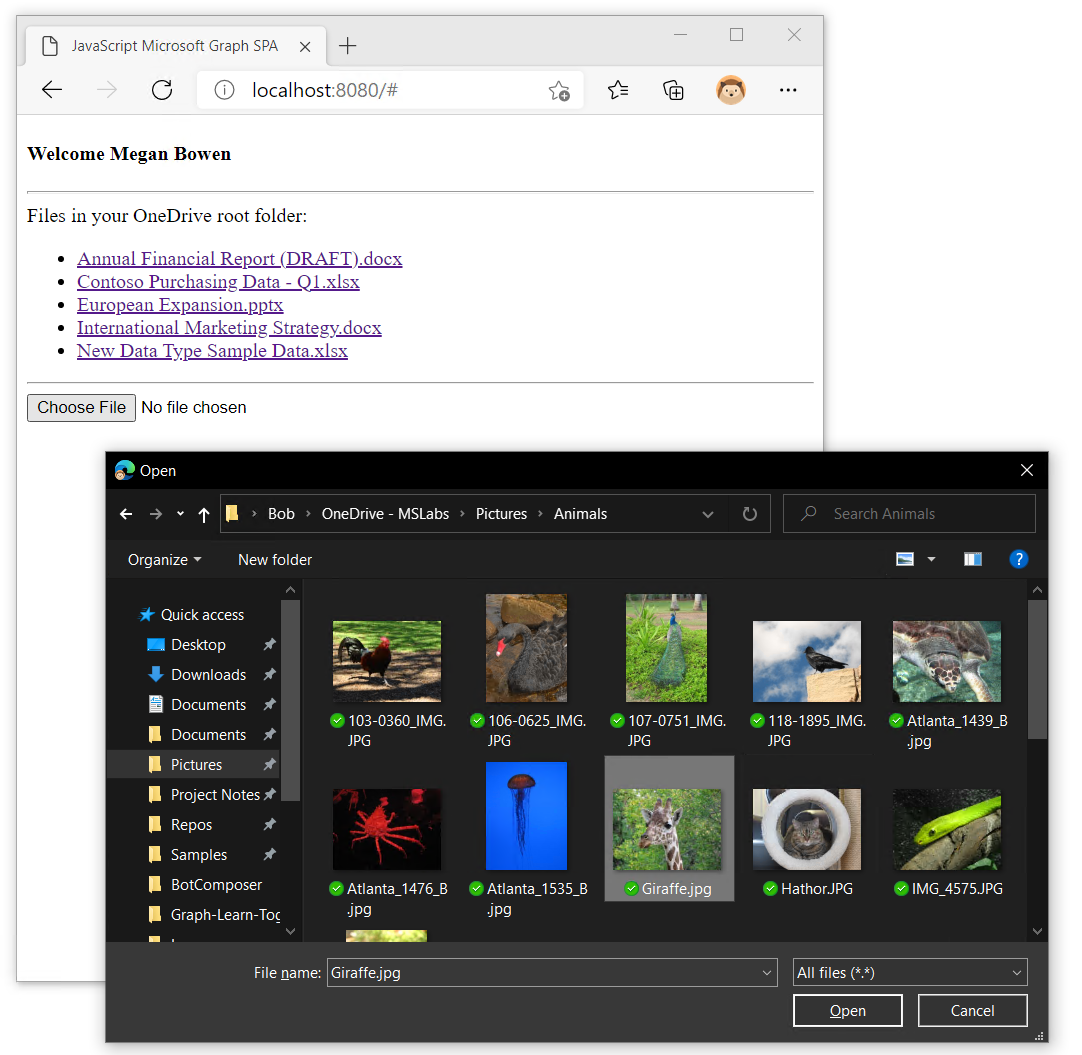The width and height of the screenshot is (1082, 1055).
Task: Open the European Expansion.pptx link
Action: 180,305
